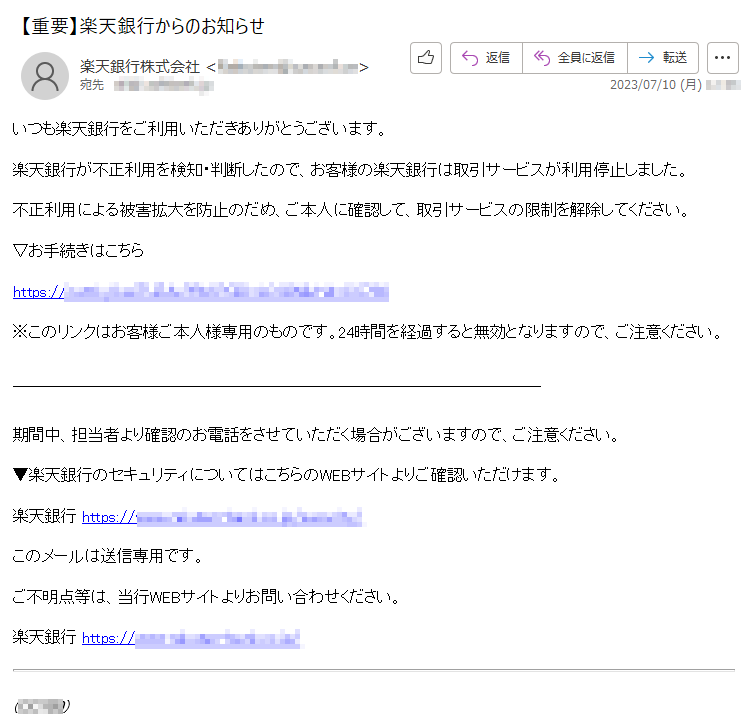Click the note starting ※このリンクは

[x=367, y=332]
